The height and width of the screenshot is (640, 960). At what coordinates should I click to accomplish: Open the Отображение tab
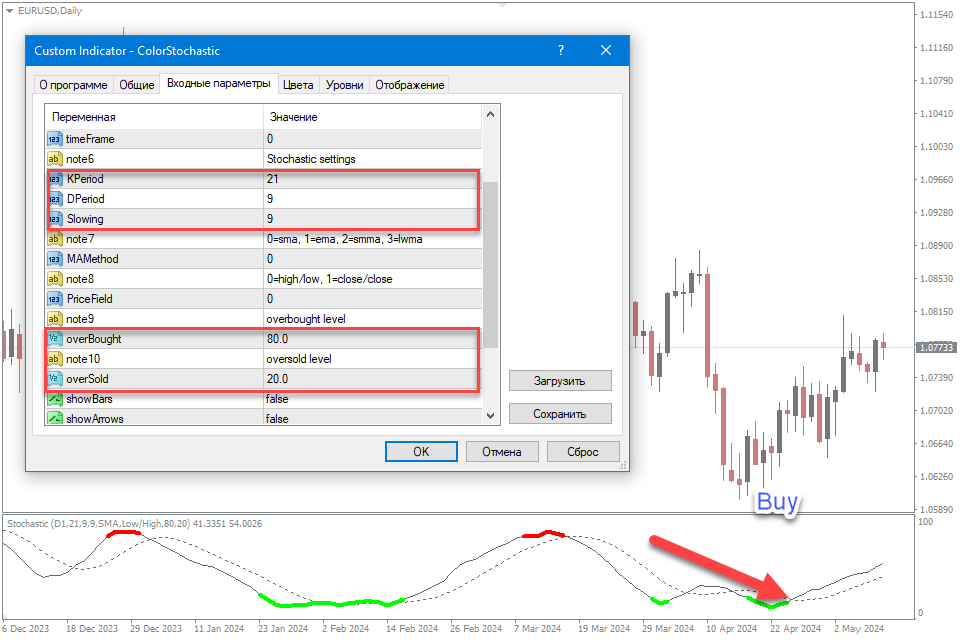pyautogui.click(x=409, y=85)
